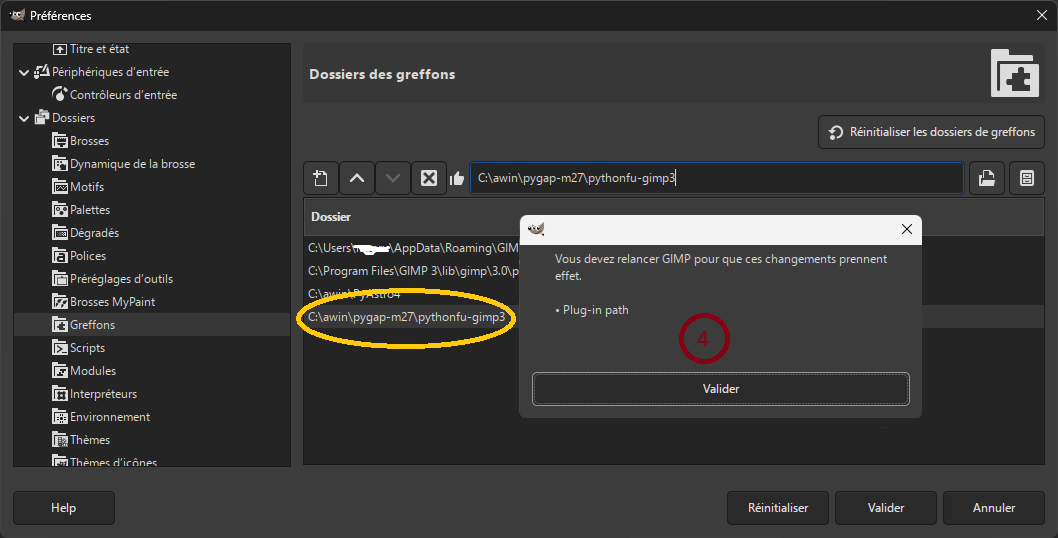Click the Contrôleurs d'entrée icon

60,95
